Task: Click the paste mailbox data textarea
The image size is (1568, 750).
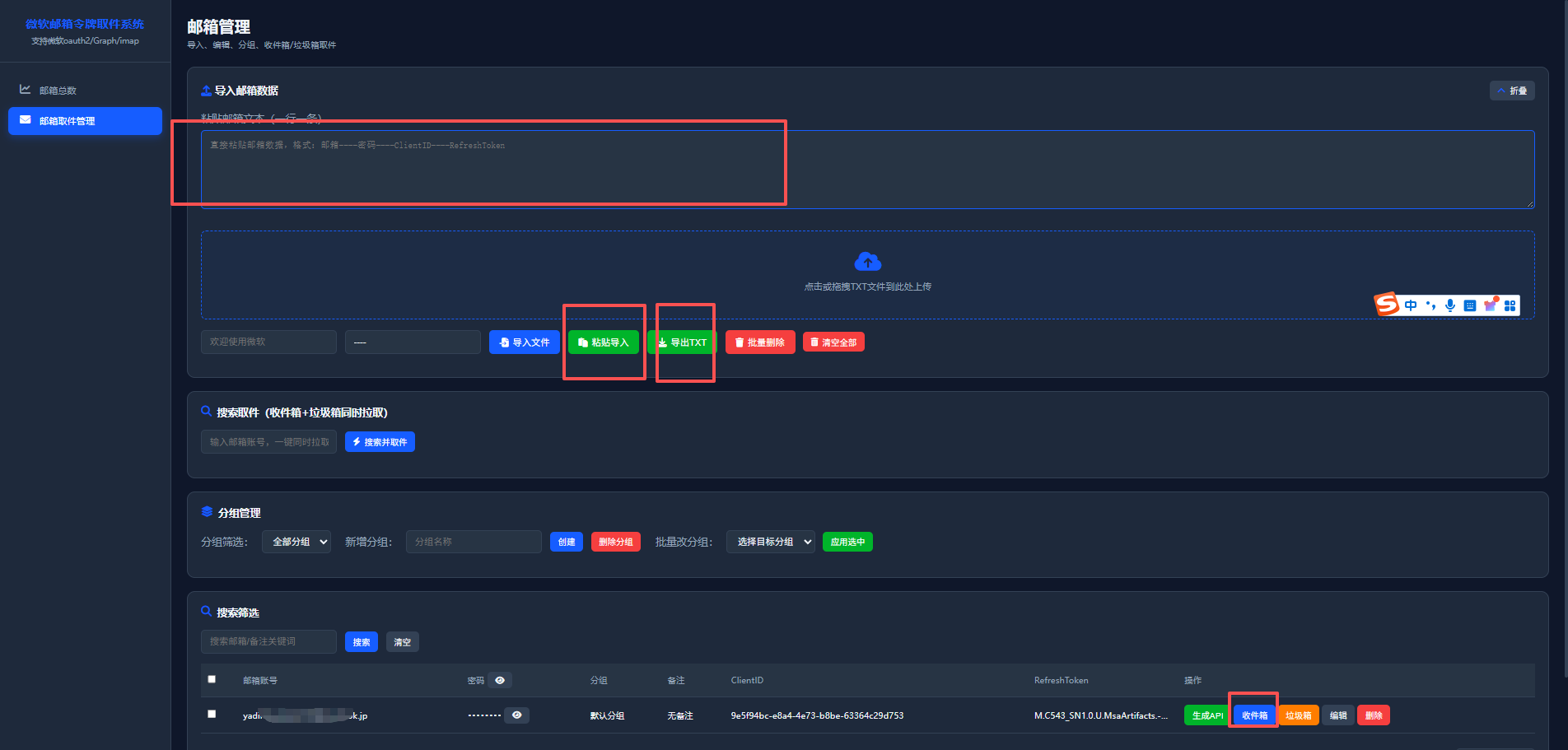Action: pyautogui.click(x=867, y=170)
